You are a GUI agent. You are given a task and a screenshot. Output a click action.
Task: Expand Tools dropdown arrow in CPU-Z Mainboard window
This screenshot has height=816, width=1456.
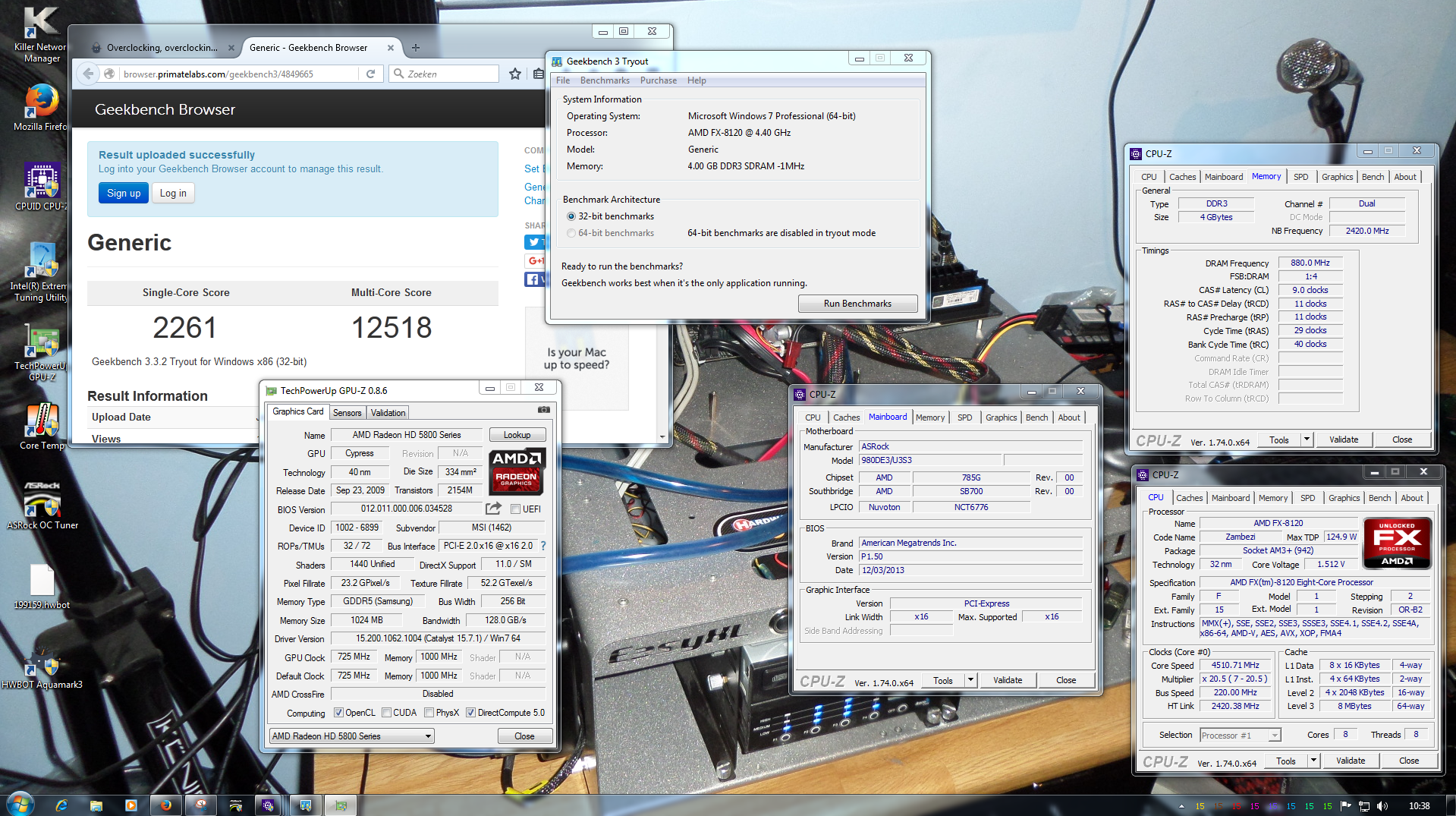[970, 680]
